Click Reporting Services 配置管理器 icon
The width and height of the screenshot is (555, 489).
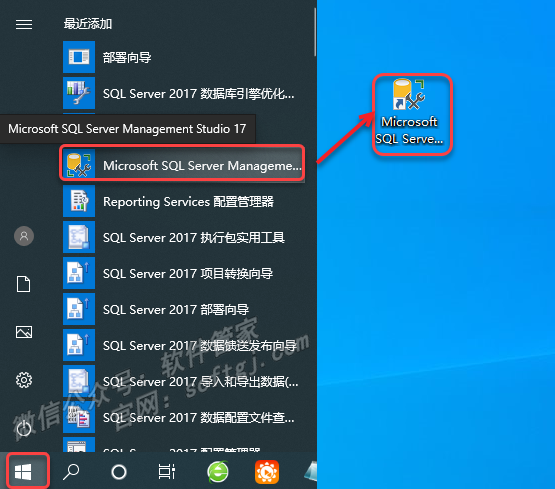tap(79, 201)
